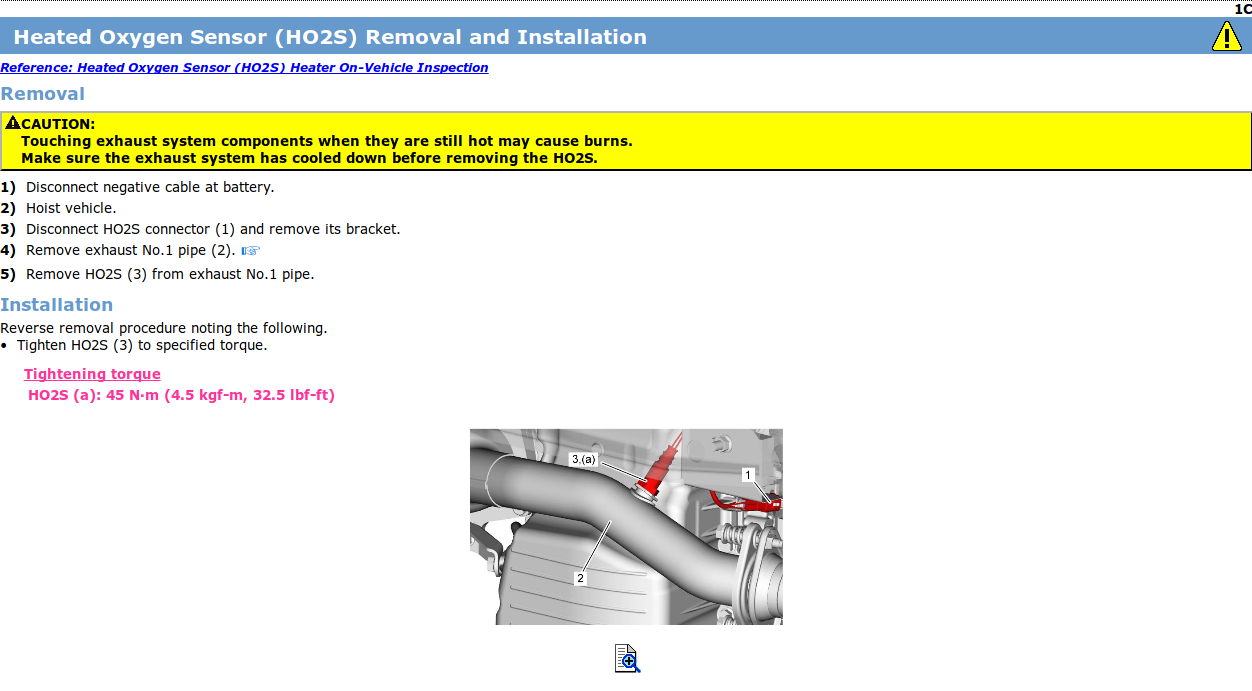Click callout label 2 in the diagram
Viewport: 1252px width, 691px height.
(x=579, y=578)
